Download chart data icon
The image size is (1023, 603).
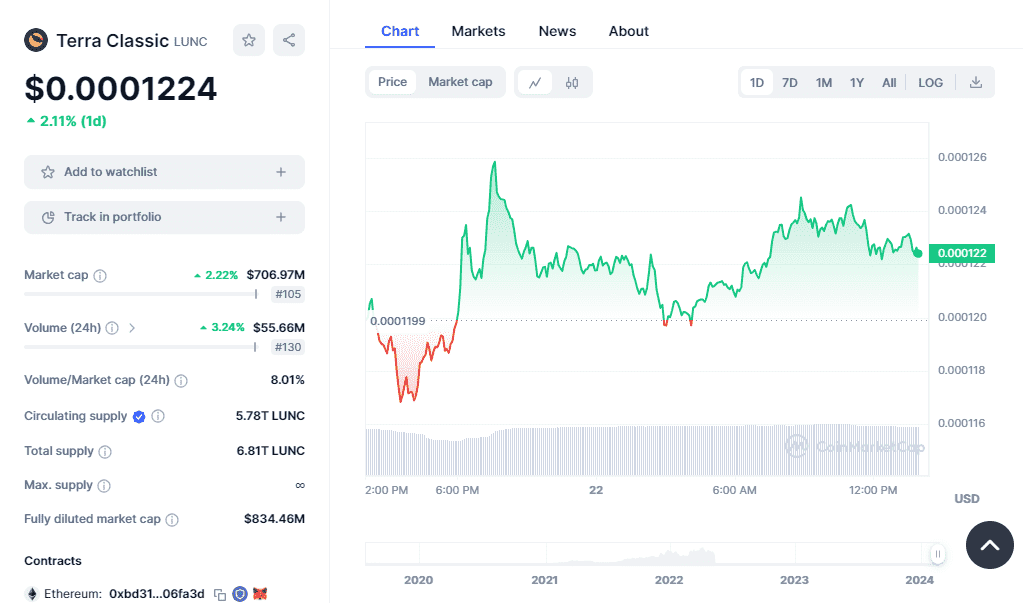[975, 82]
